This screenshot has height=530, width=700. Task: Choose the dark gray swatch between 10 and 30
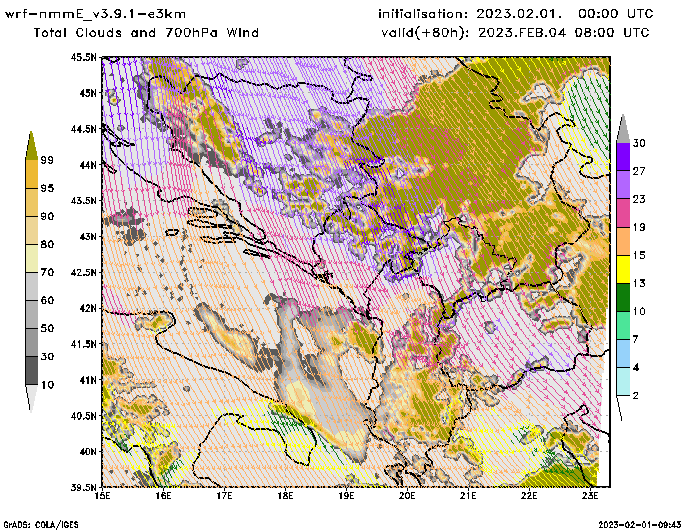[31, 371]
